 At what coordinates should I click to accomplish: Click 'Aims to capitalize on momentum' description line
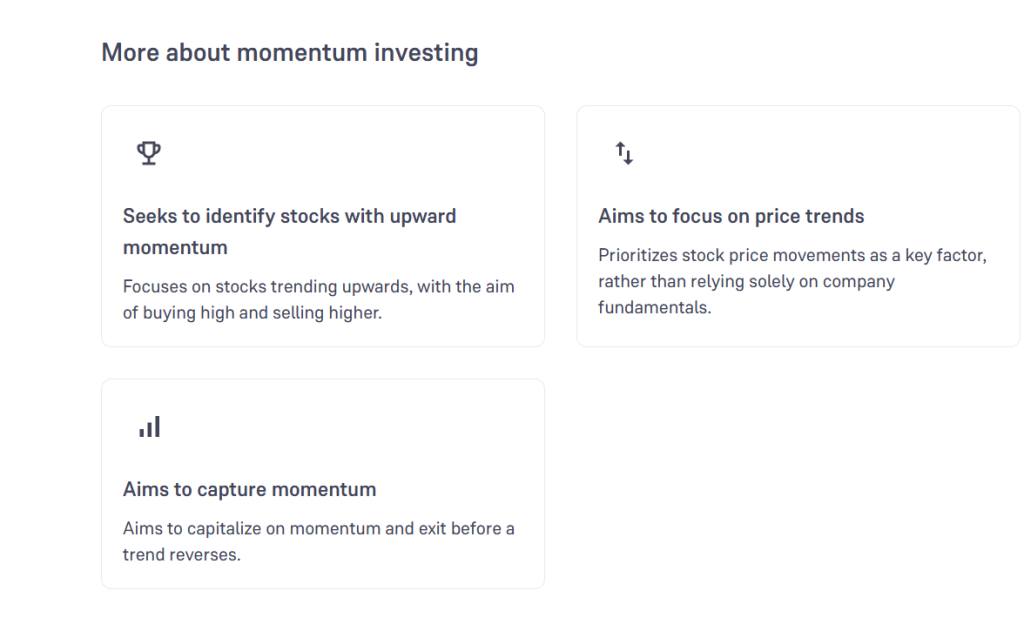[x=318, y=528]
